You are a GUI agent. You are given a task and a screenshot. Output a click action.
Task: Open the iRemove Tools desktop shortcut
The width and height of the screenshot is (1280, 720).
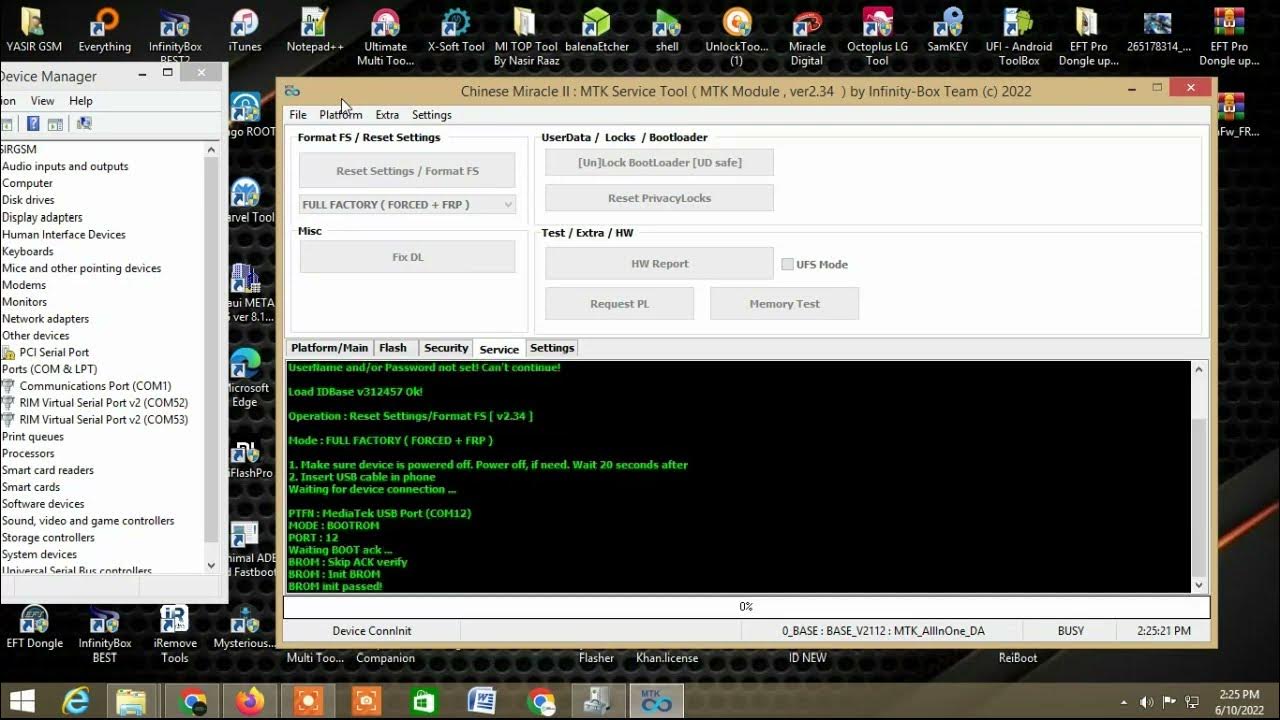point(174,633)
